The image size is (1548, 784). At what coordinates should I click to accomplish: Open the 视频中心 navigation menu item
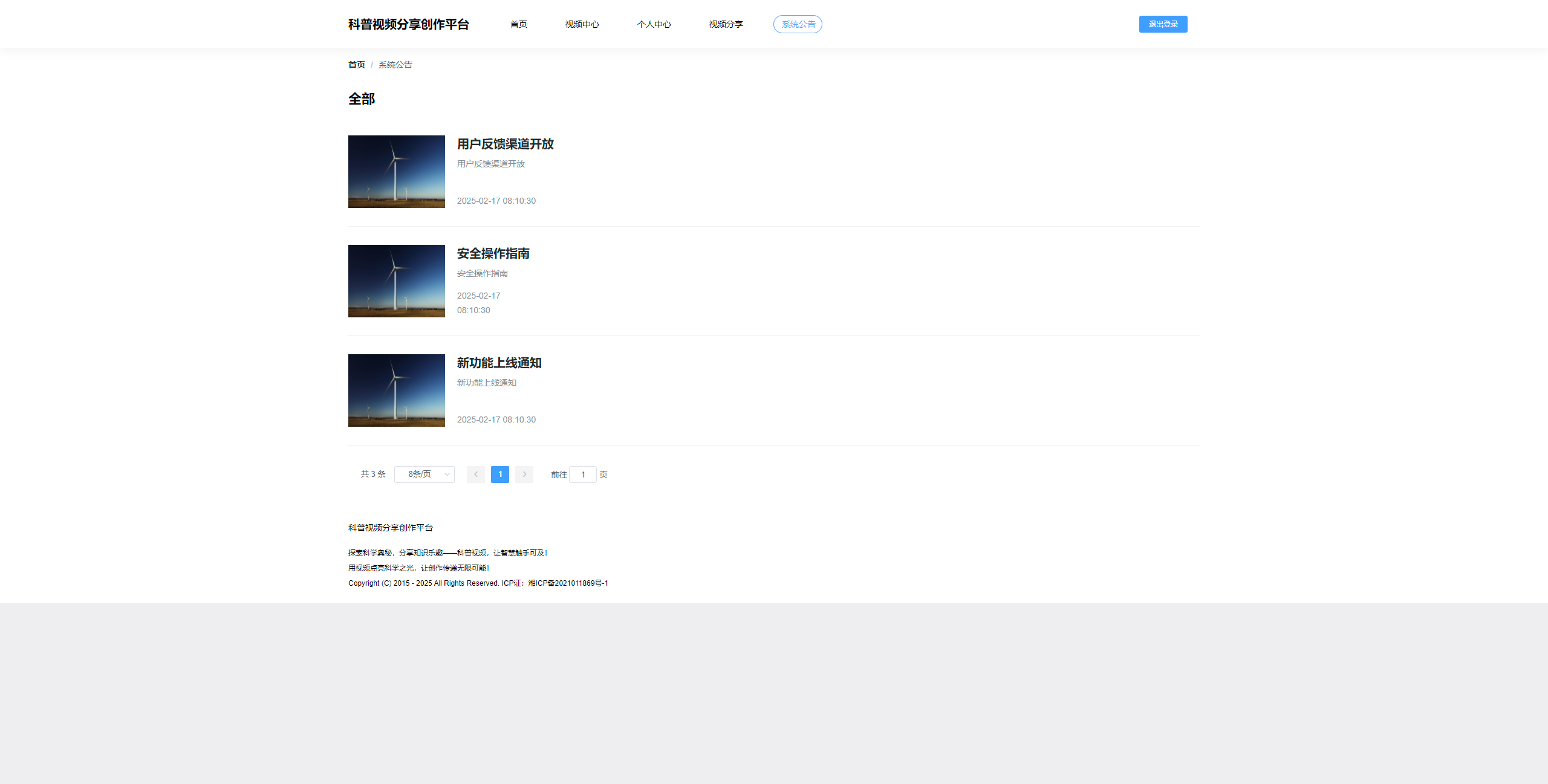pos(582,24)
